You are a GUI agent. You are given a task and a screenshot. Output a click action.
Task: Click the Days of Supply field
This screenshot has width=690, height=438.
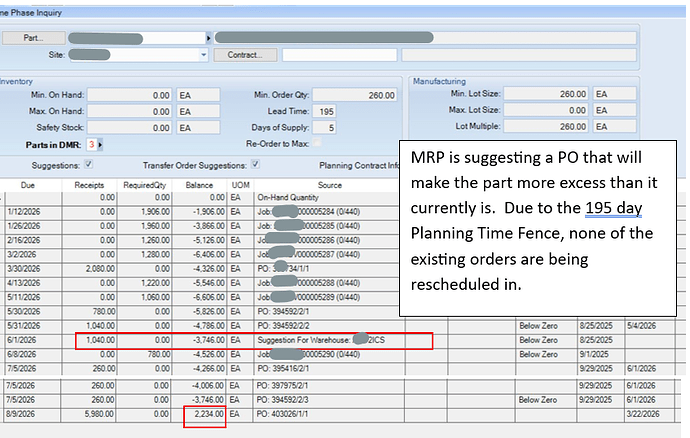325,128
